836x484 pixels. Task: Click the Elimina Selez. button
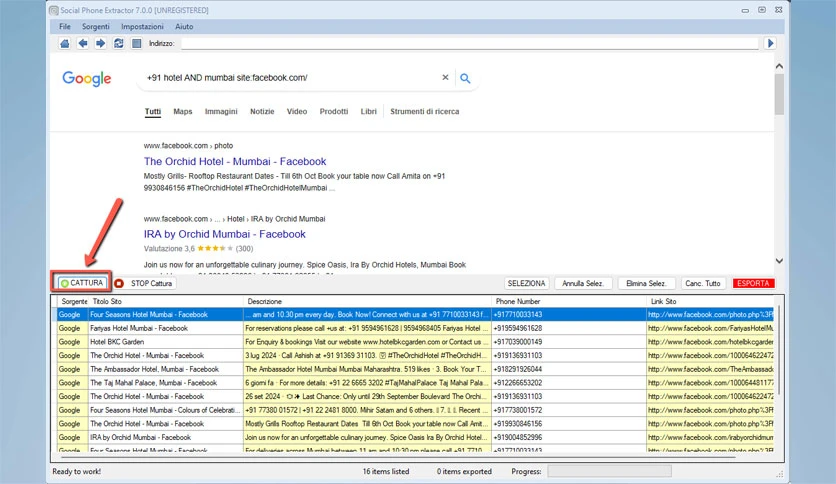(646, 284)
